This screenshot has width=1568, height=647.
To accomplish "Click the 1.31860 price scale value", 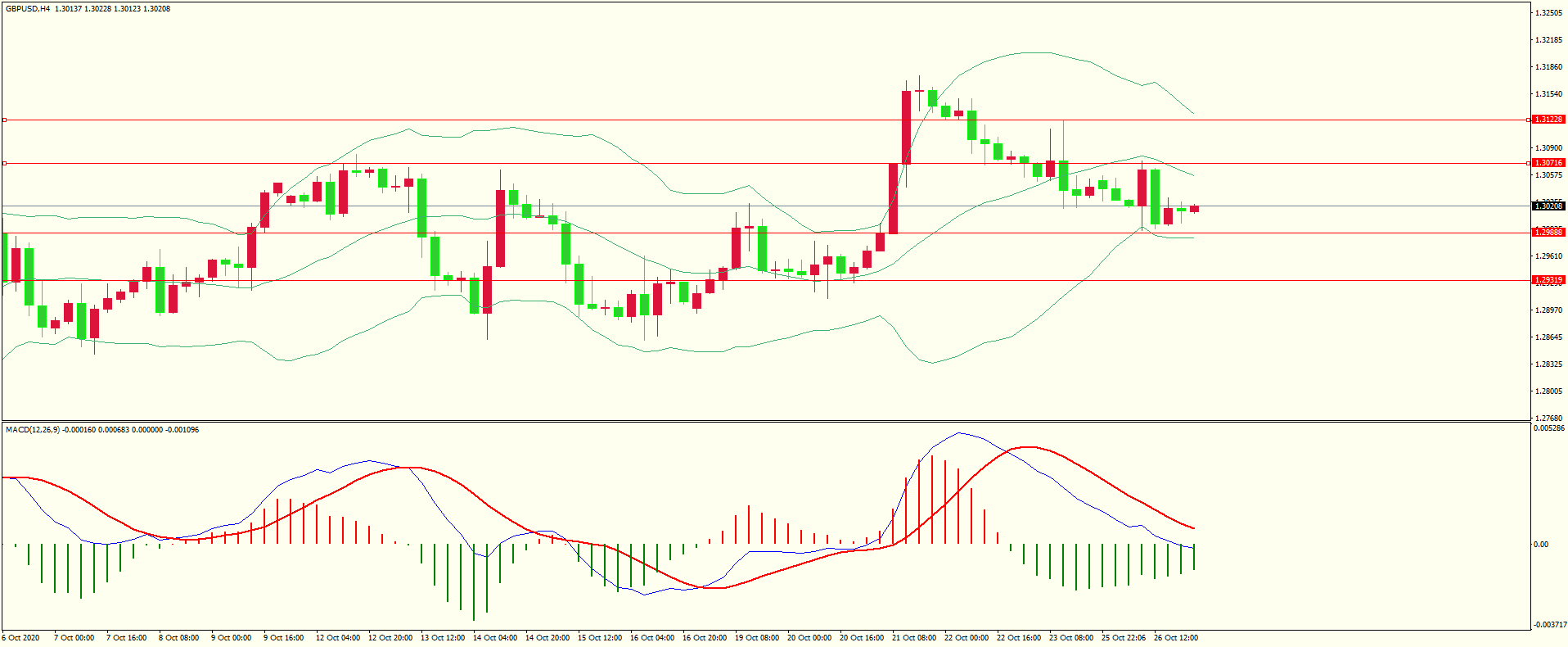I will (x=1550, y=67).
